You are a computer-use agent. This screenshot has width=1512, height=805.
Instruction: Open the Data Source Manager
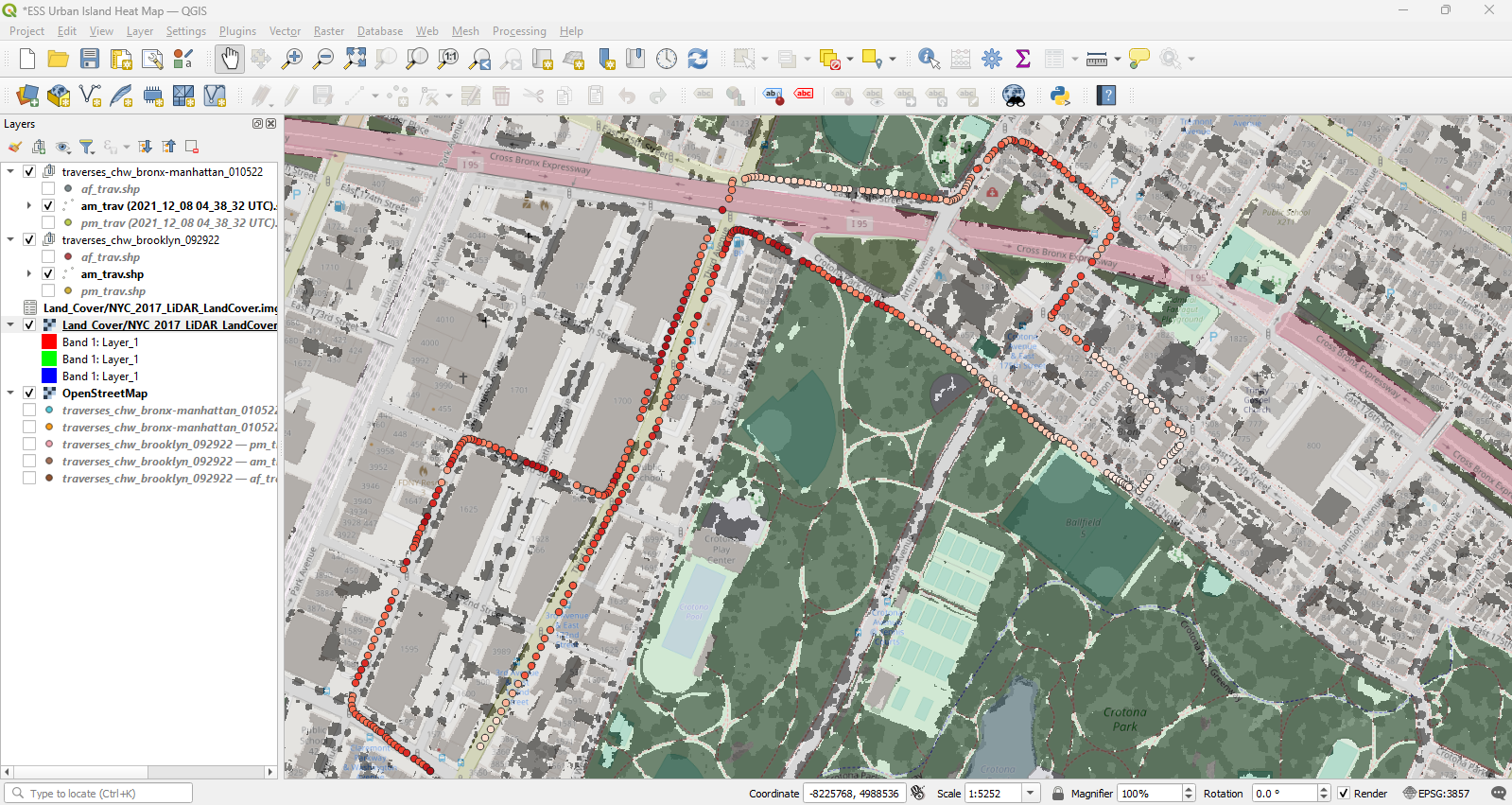(x=27, y=96)
